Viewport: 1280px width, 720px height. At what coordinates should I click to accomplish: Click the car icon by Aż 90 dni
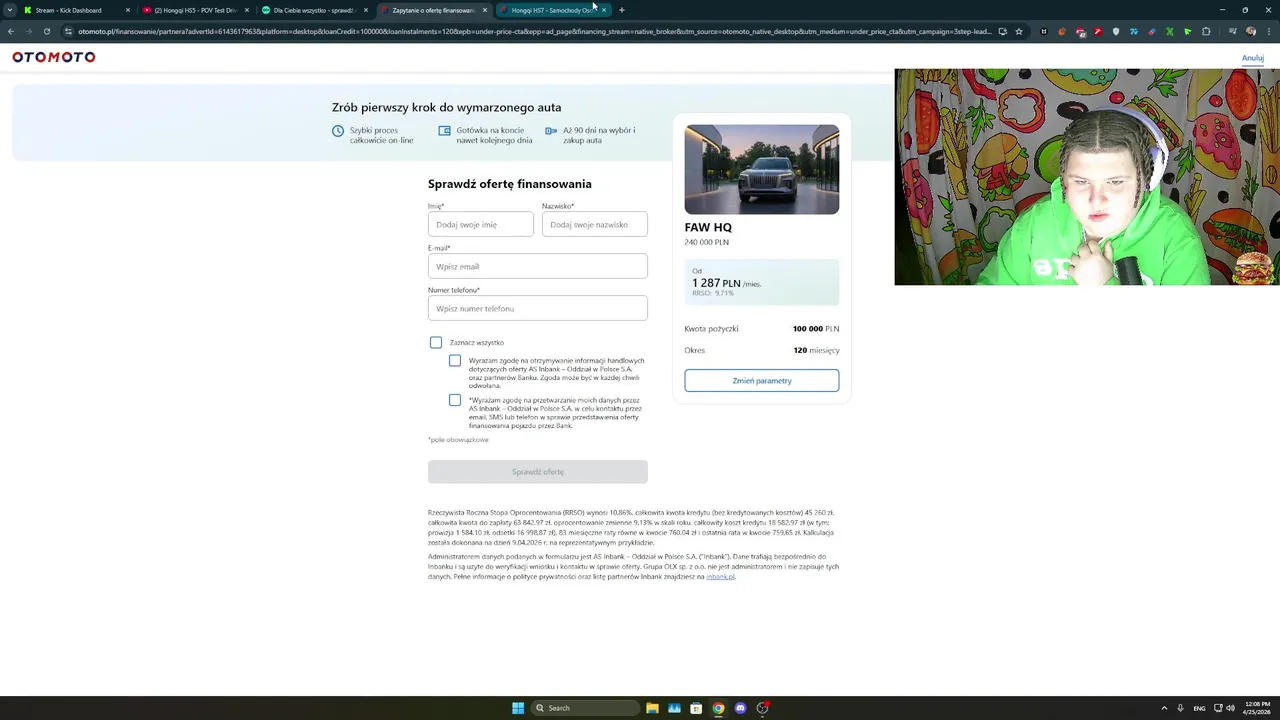pos(551,130)
